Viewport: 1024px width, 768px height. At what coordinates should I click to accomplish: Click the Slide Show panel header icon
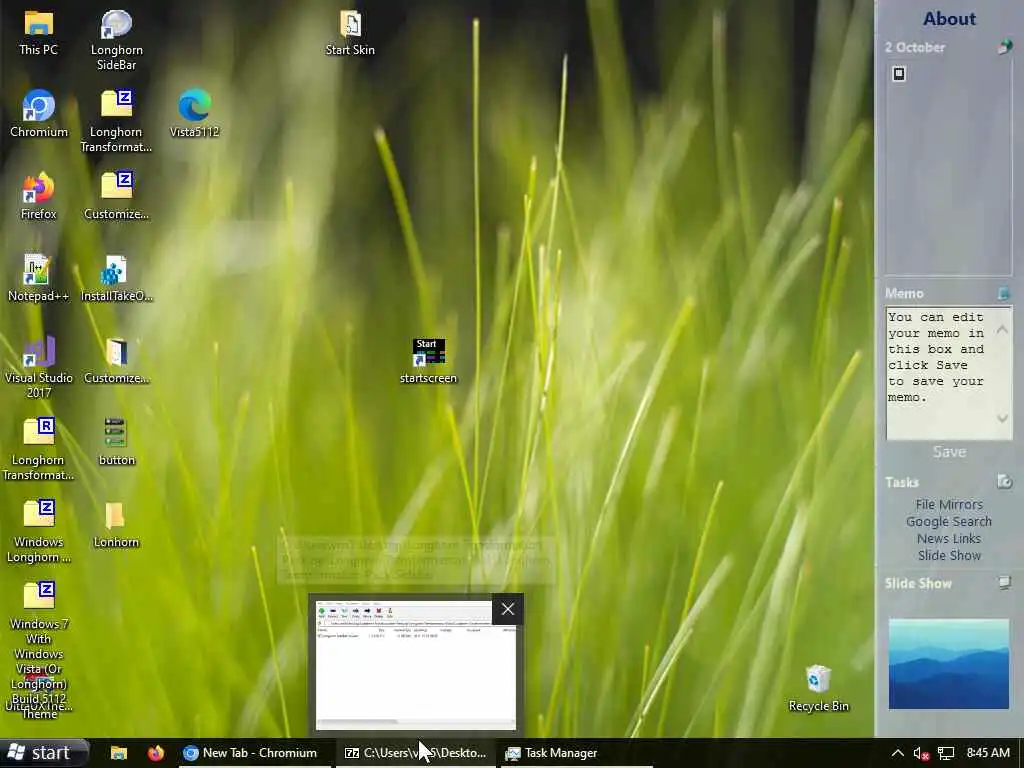point(1004,583)
